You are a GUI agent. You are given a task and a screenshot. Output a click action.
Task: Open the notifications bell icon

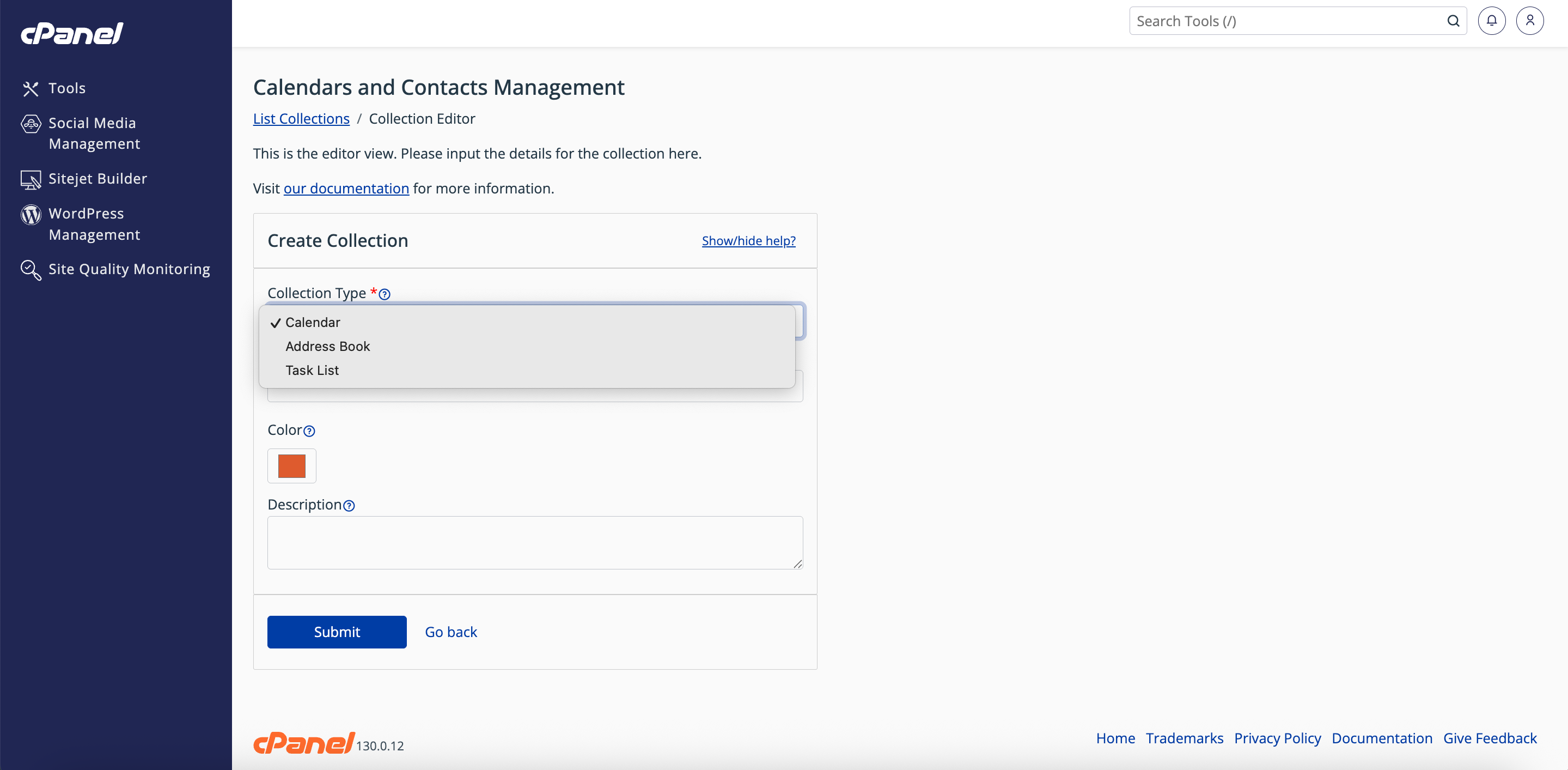pos(1491,21)
